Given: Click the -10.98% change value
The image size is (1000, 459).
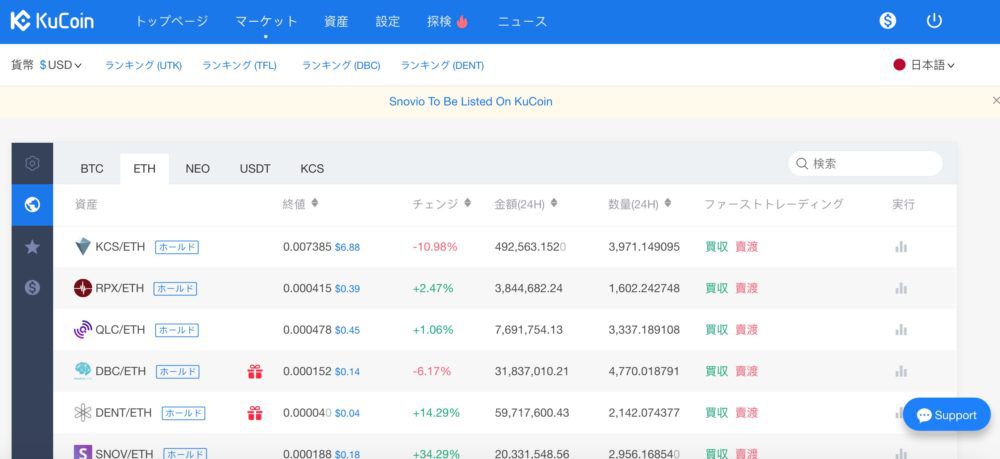Looking at the screenshot, I should click(434, 247).
